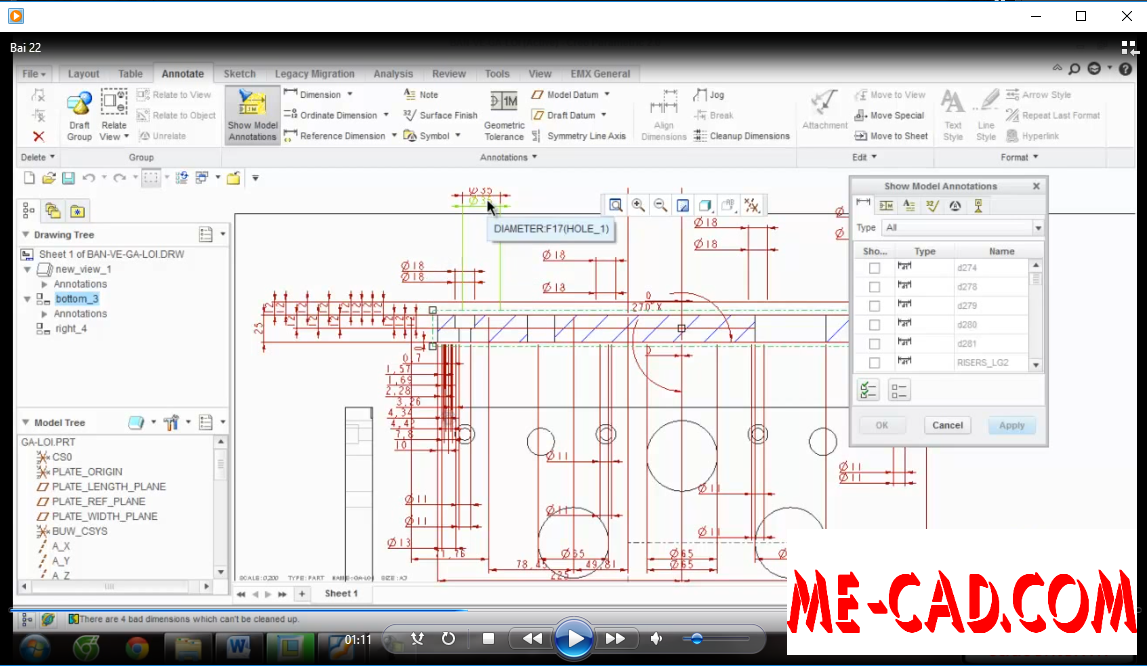Select the Attachment tool in the Edit group
1147x666 pixels.
(824, 110)
